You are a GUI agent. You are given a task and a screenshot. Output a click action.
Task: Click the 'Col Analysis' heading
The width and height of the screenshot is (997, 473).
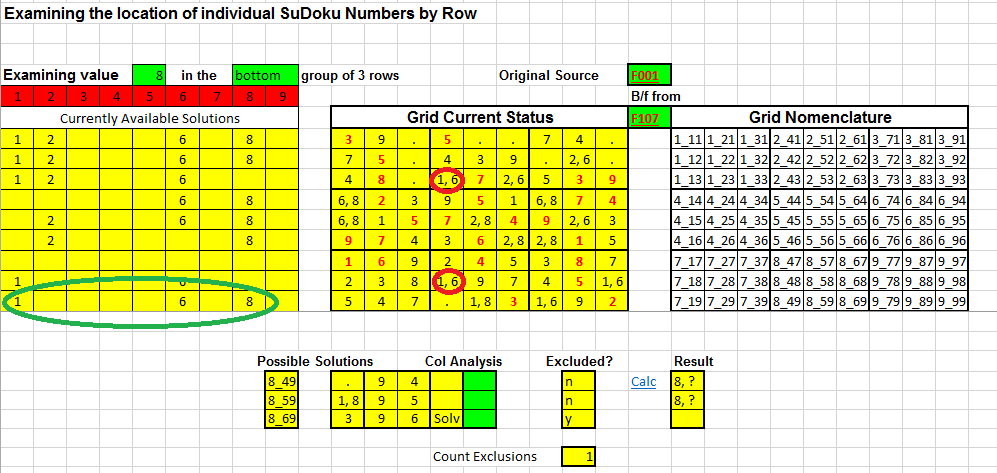pyautogui.click(x=463, y=361)
